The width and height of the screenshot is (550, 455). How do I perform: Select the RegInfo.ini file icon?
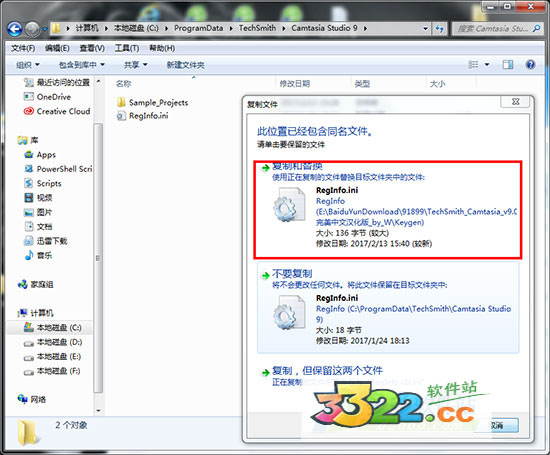click(x=121, y=116)
